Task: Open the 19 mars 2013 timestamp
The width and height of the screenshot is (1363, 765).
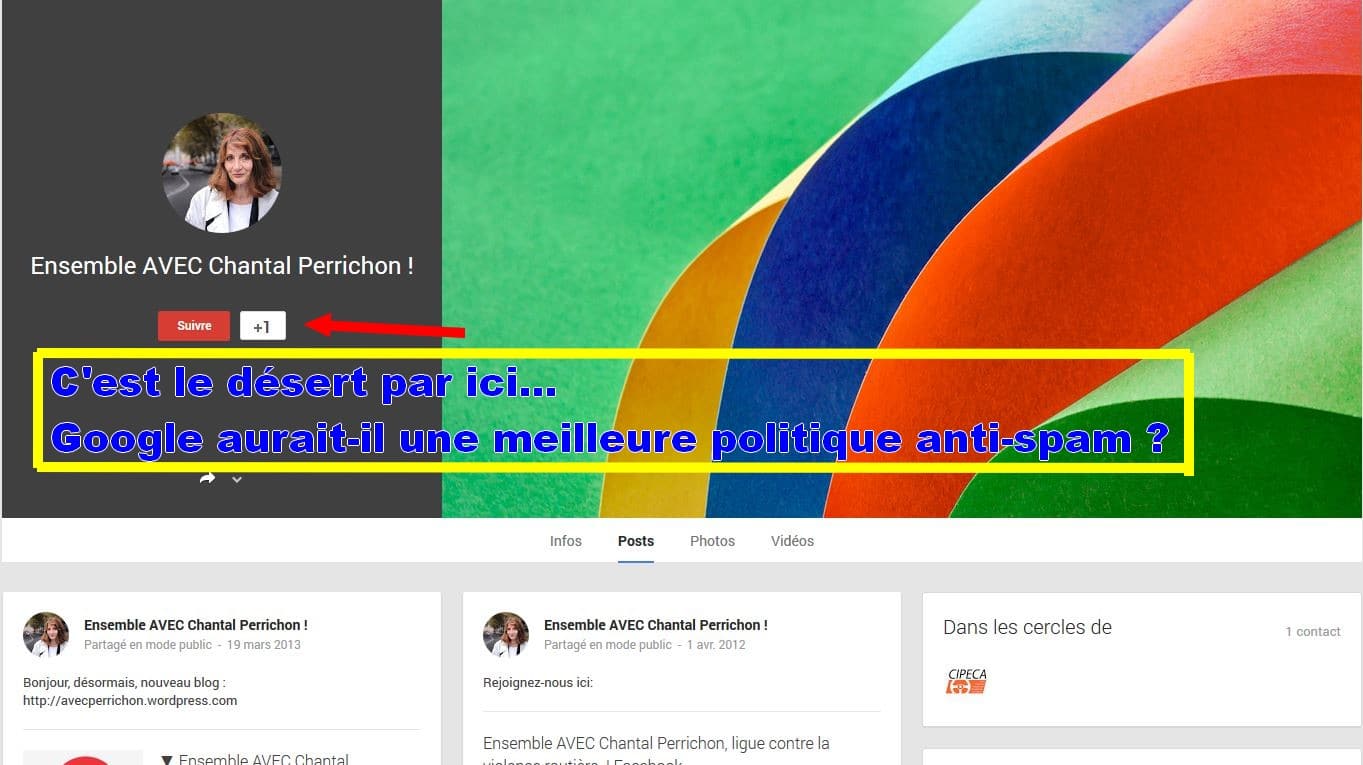Action: coord(264,645)
